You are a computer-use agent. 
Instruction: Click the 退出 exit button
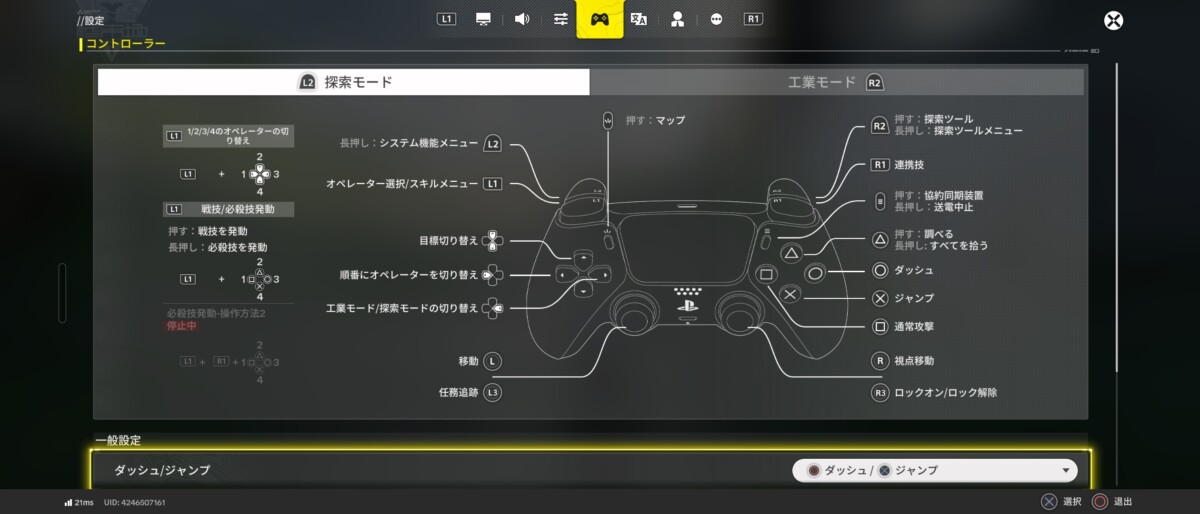(1112, 502)
